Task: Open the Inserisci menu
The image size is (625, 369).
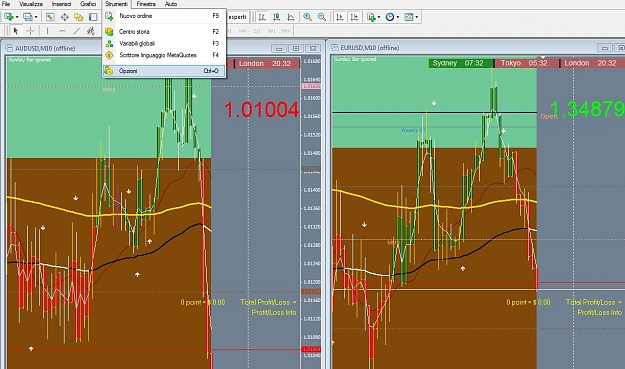Action: pyautogui.click(x=61, y=4)
